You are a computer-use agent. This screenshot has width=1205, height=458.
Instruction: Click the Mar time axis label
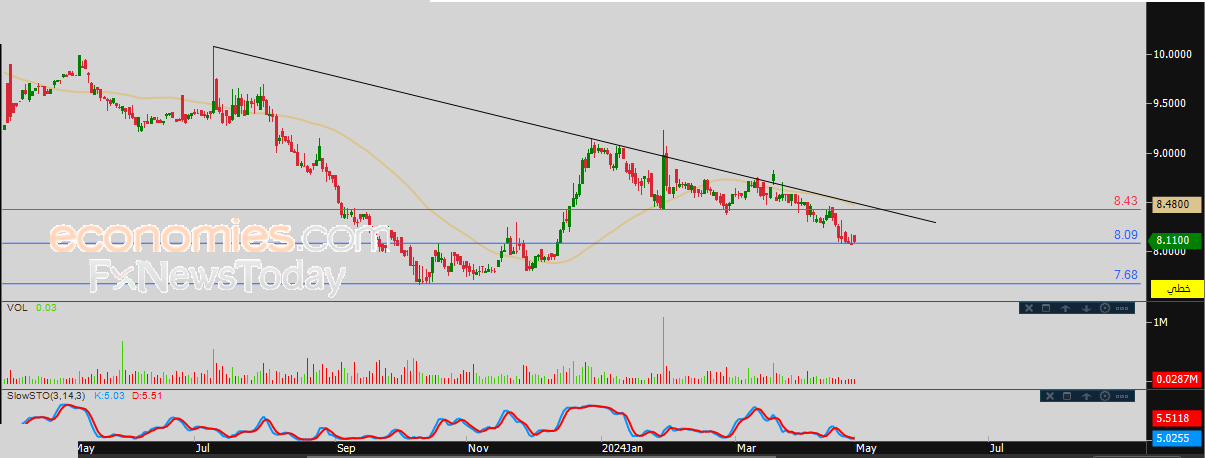tap(746, 450)
